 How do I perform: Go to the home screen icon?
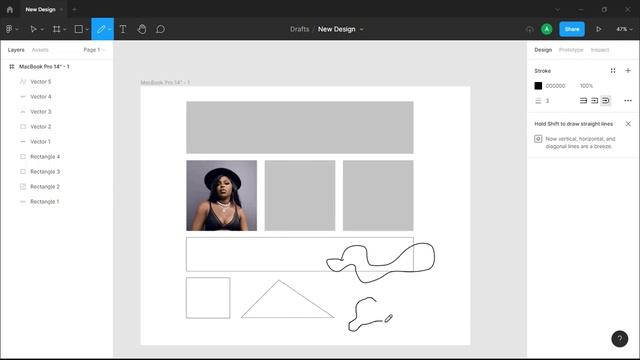(10, 9)
